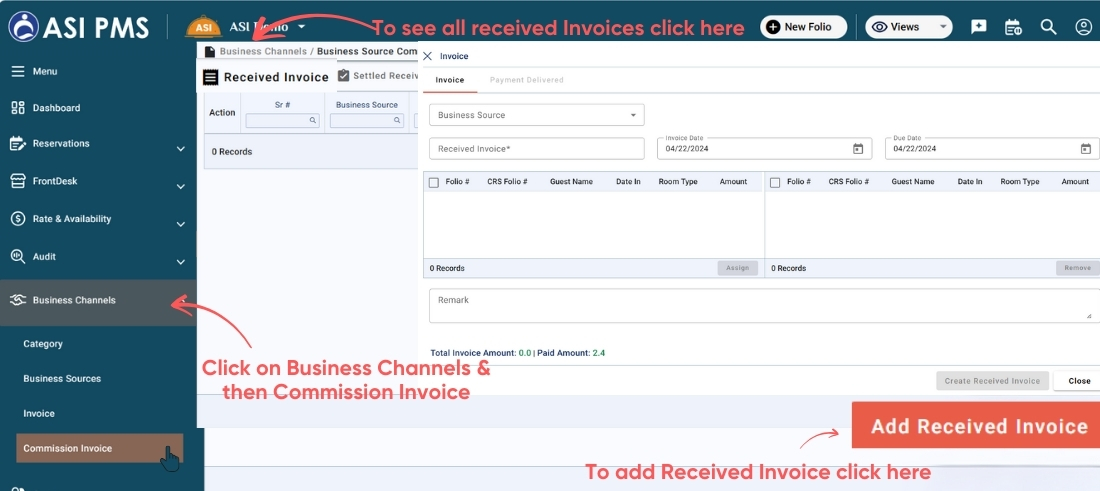Close the Invoice dialog with X icon
The width and height of the screenshot is (1100, 491).
coord(428,57)
